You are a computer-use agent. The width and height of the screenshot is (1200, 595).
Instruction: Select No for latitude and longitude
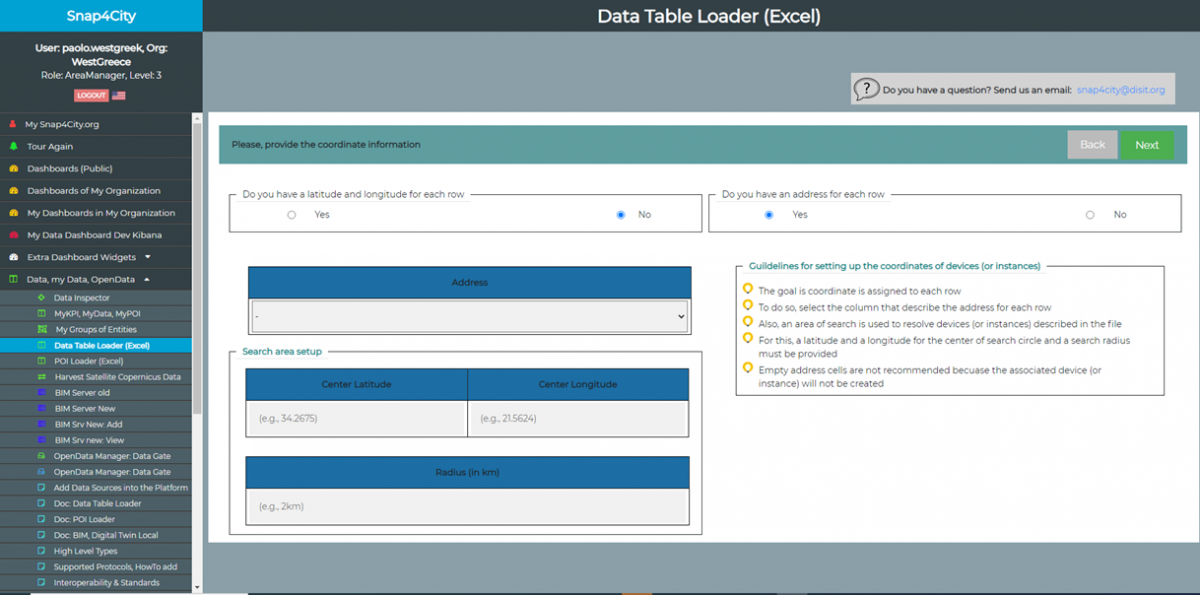pos(621,215)
